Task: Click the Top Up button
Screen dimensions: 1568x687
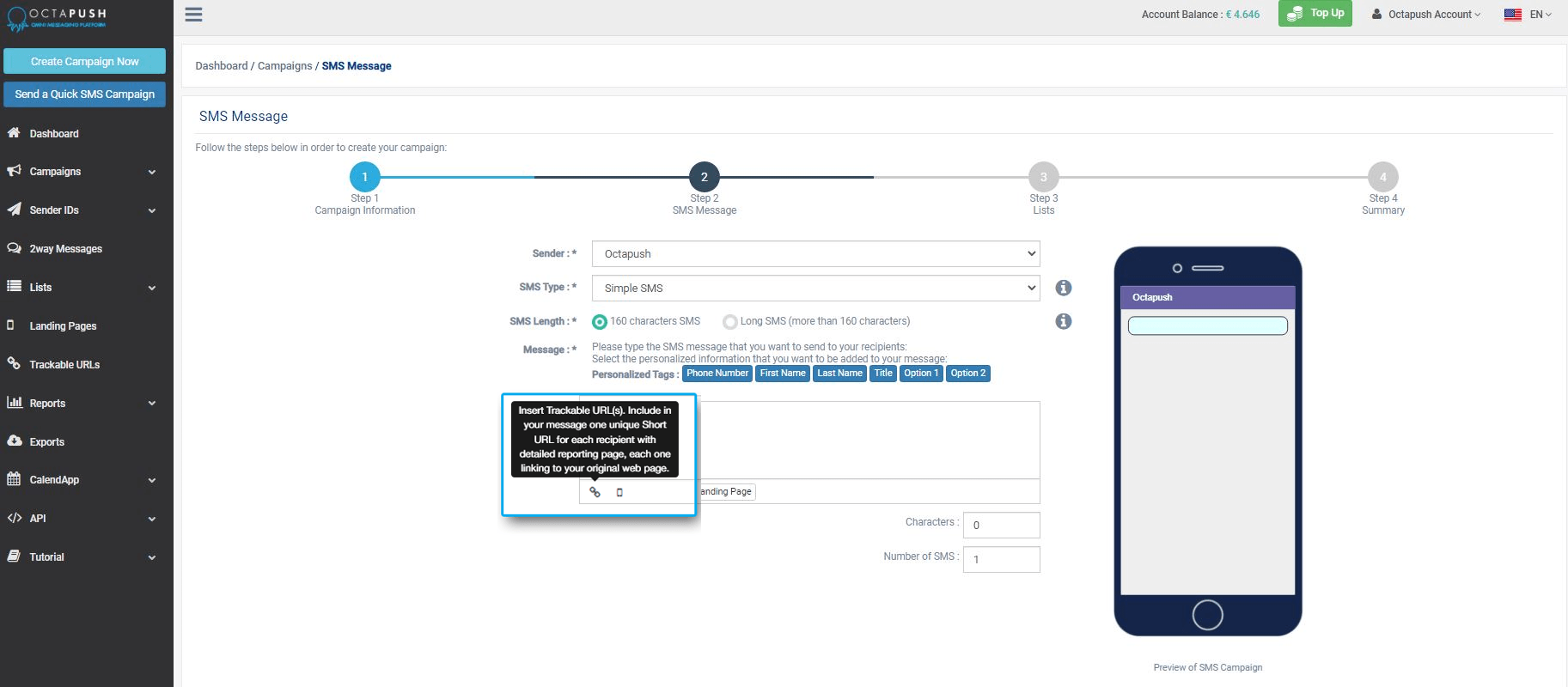Action: click(x=1315, y=14)
